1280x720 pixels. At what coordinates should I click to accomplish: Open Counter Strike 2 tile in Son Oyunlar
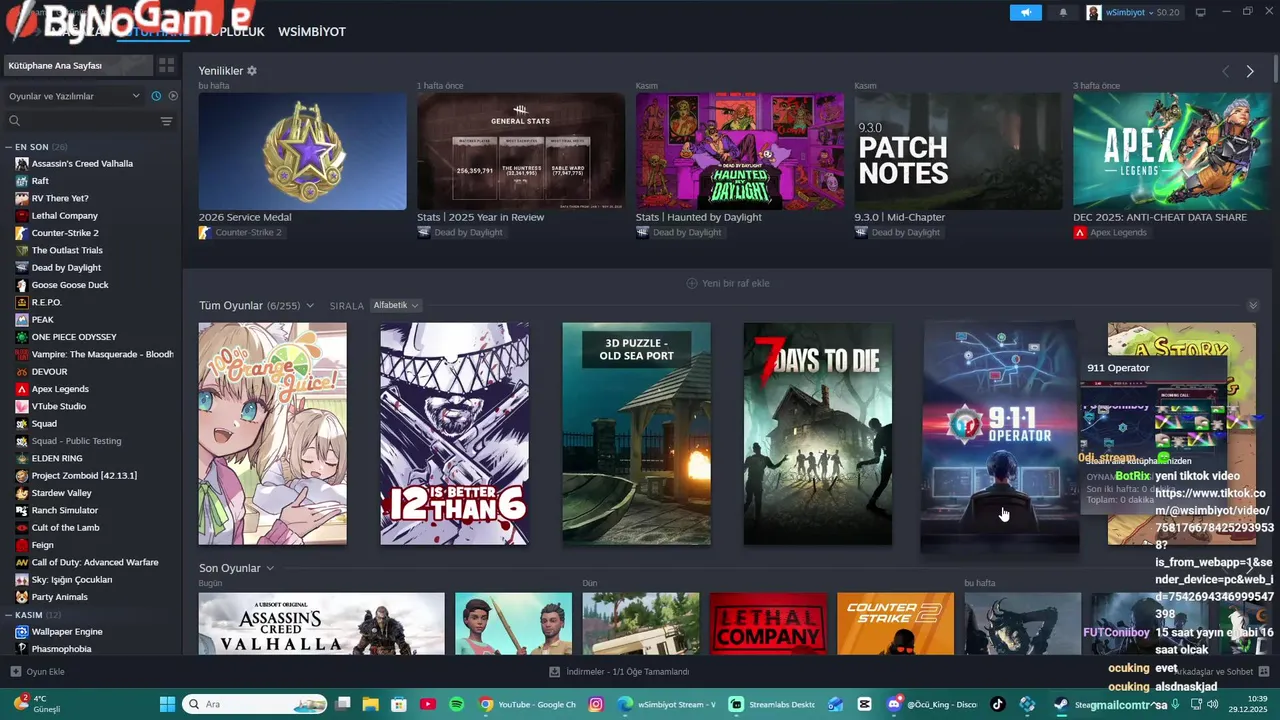pyautogui.click(x=896, y=624)
